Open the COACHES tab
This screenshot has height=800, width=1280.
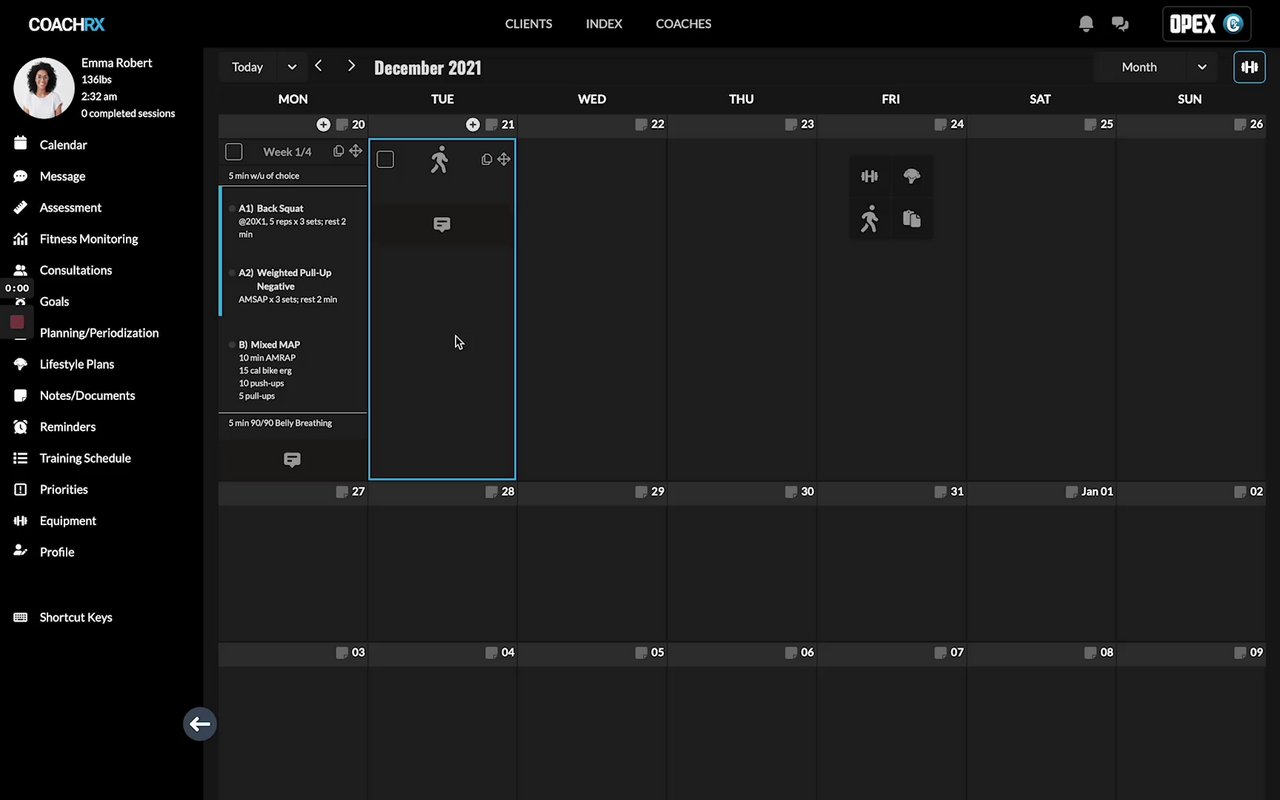[x=683, y=24]
